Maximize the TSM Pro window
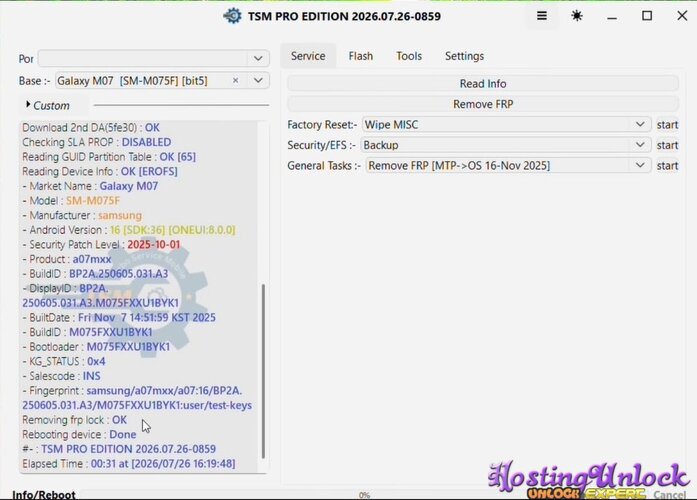The image size is (697, 500). 647,16
